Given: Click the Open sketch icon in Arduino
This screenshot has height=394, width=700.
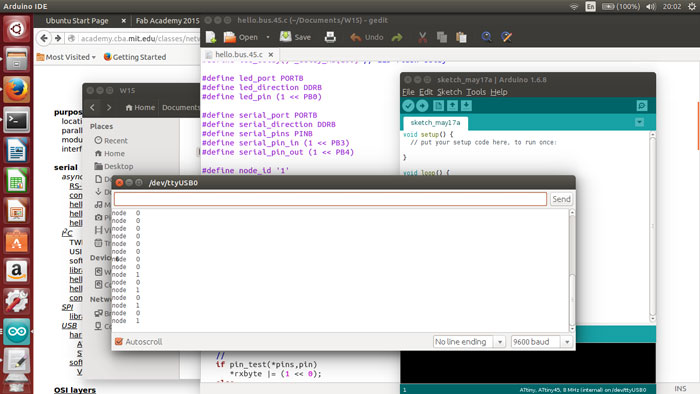Looking at the screenshot, I should click(x=452, y=106).
